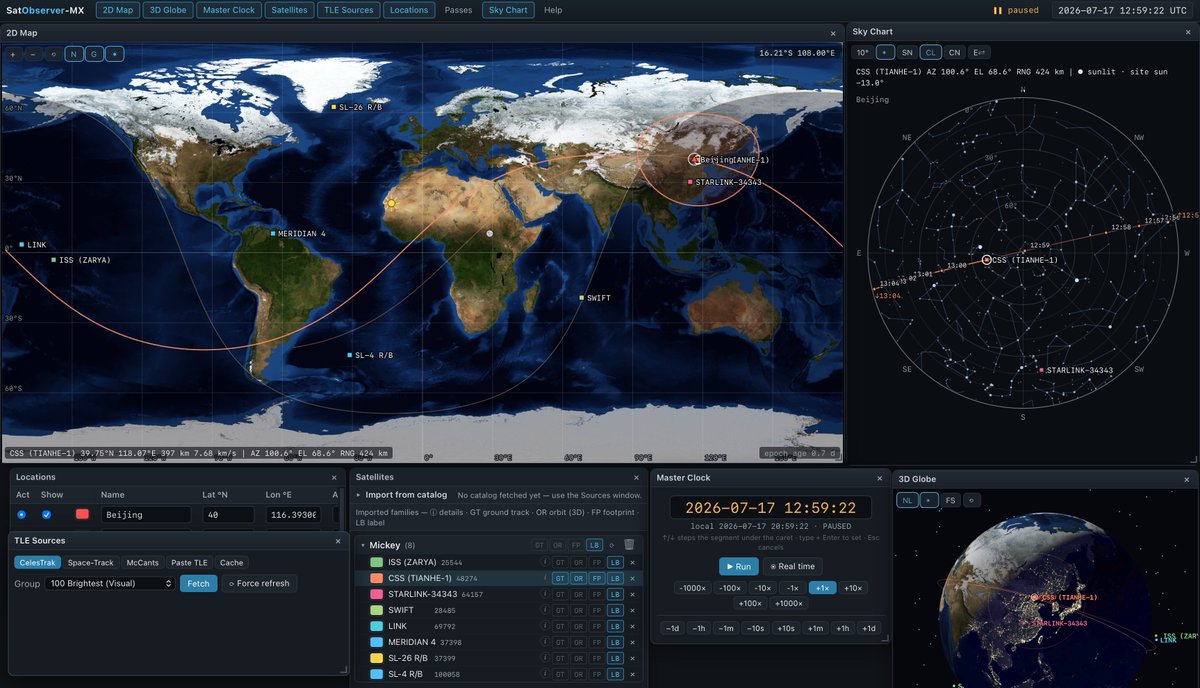Click the 10° elevation button in Sky Chart
The width and height of the screenshot is (1200, 688).
coord(862,52)
